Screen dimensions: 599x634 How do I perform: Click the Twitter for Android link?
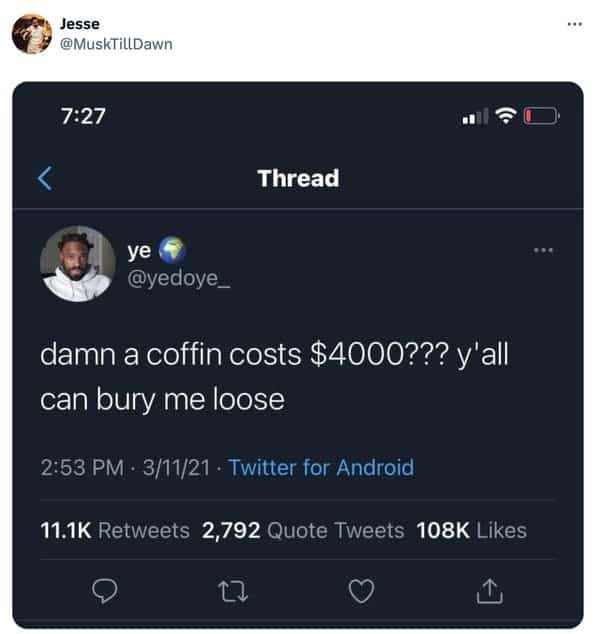pyautogui.click(x=321, y=468)
